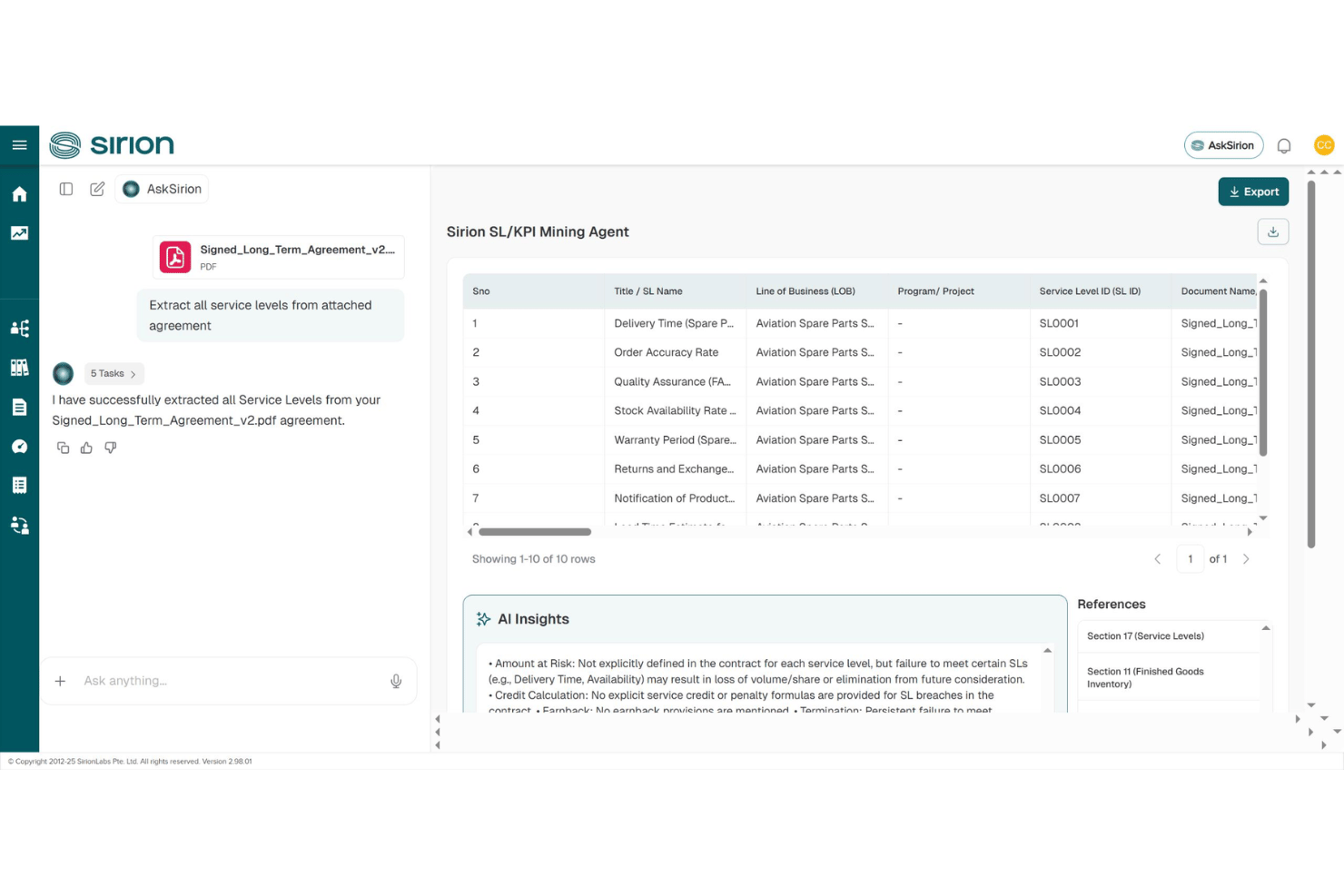The height and width of the screenshot is (896, 1344).
Task: Open the hamburger navigation menu
Action: tap(19, 145)
